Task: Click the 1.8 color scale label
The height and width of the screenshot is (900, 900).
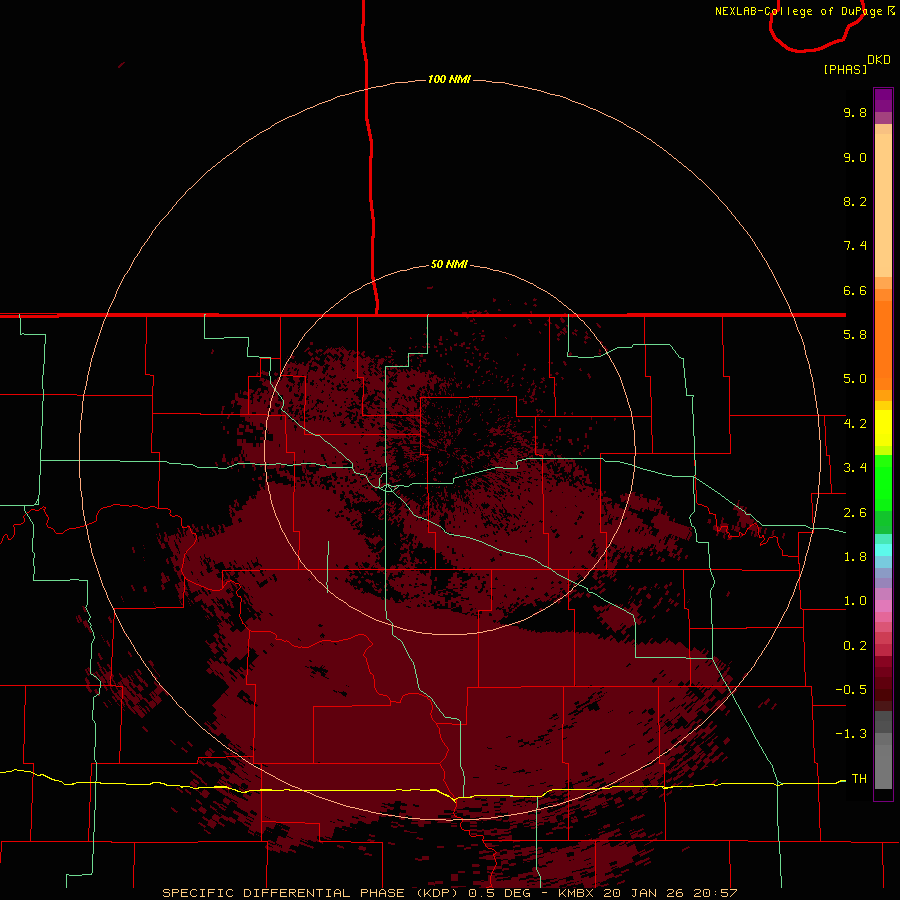Action: pos(855,557)
